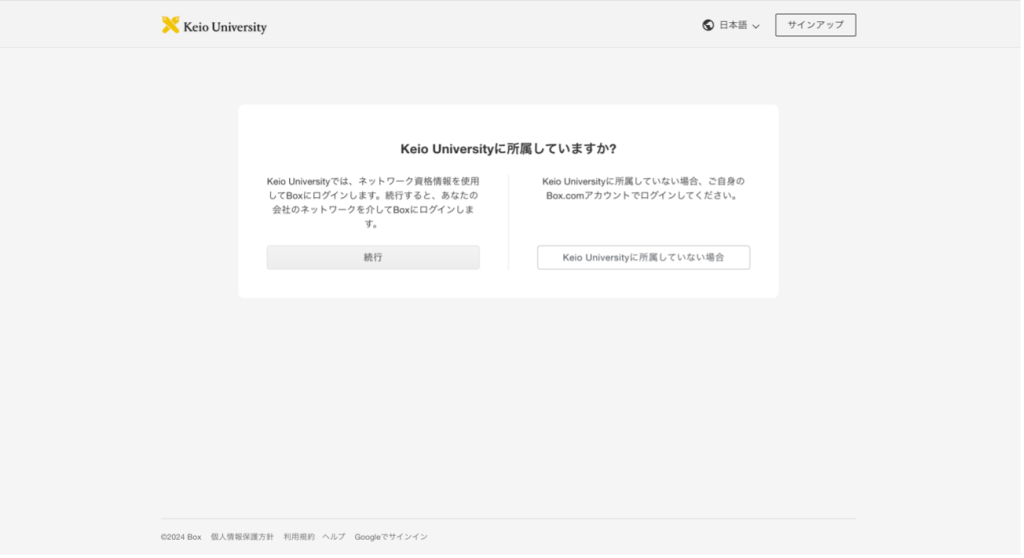Open the 個人情報保護方針 footer link
This screenshot has height=558, width=1024.
pos(242,538)
